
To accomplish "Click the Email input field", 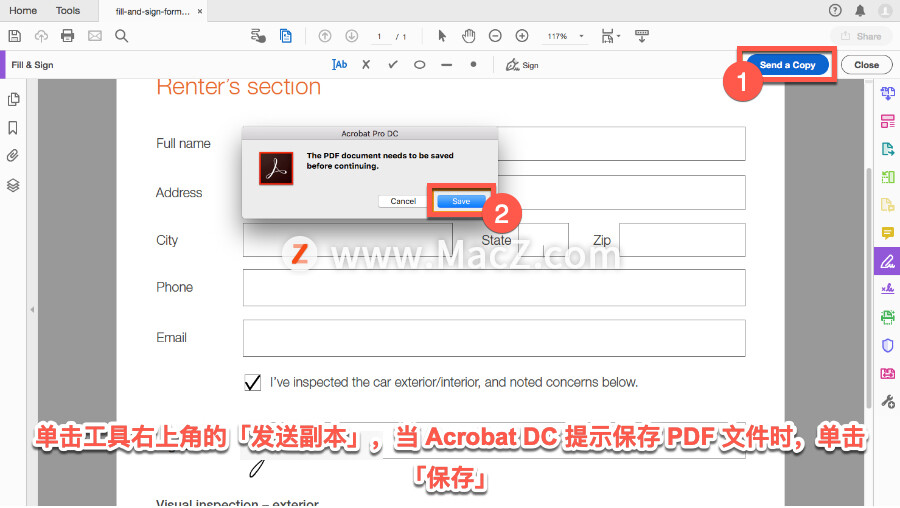I will click(494, 338).
